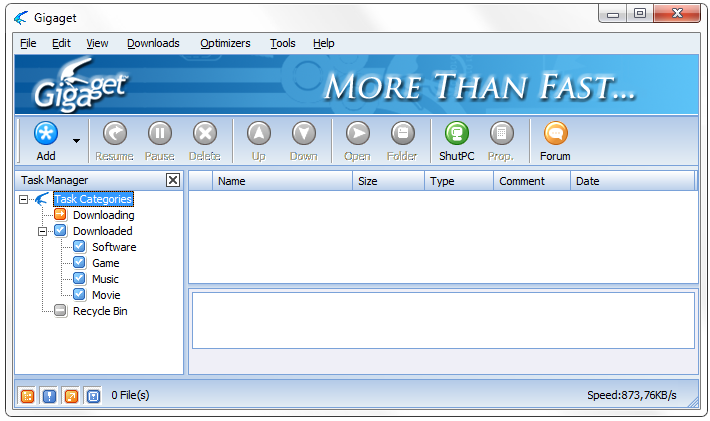The image size is (710, 421).
Task: Open the dropdown arrow next to Add
Action: tap(77, 141)
